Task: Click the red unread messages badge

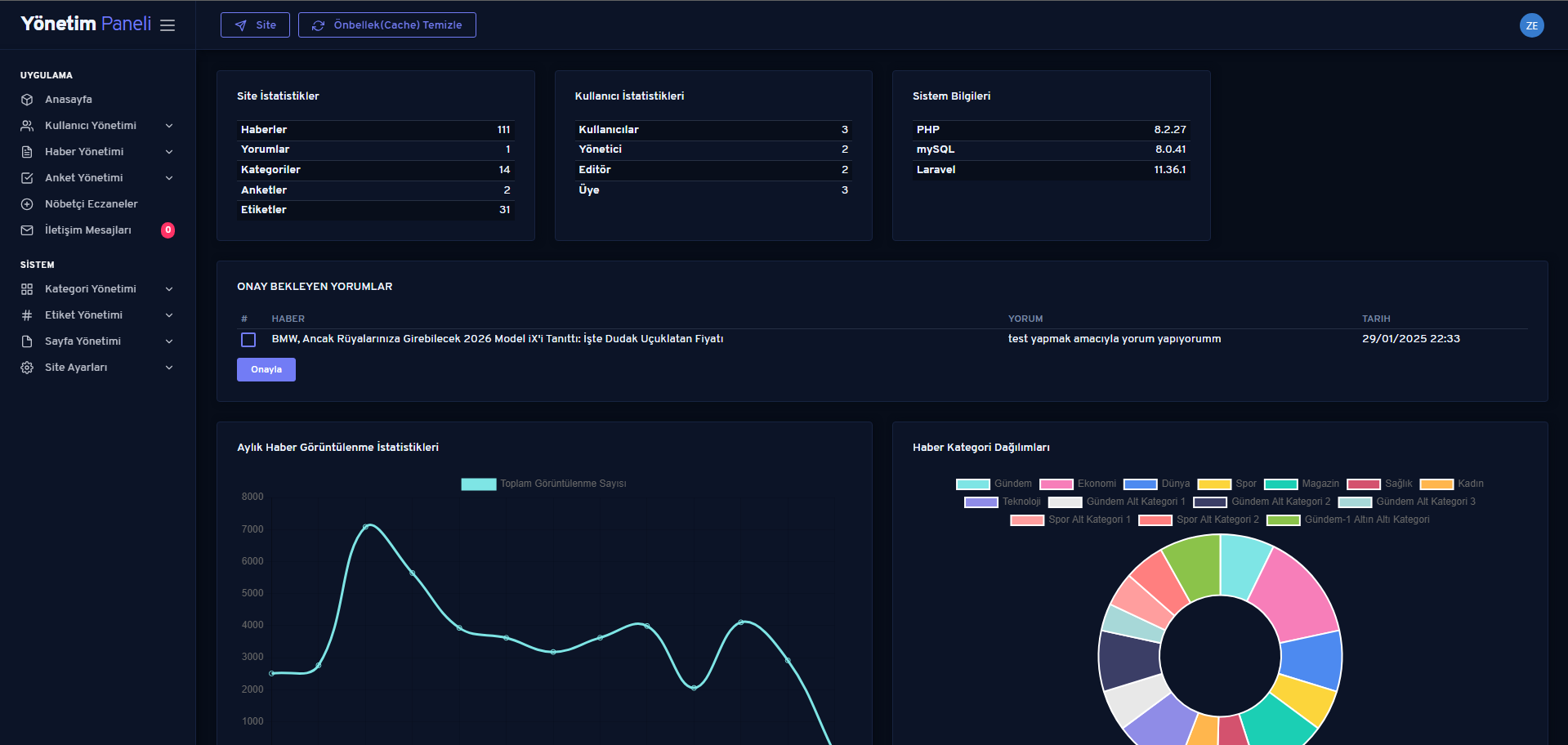Action: coord(168,230)
